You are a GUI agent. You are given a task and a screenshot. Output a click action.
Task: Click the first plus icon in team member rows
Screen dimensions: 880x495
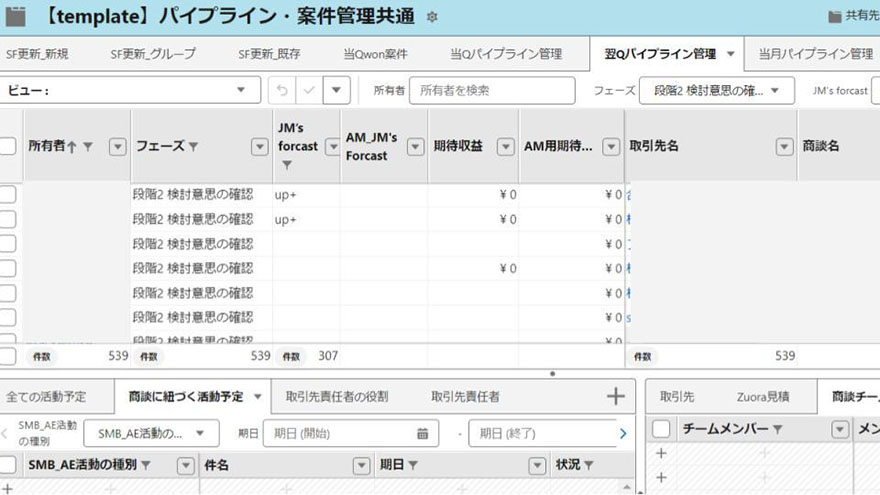click(661, 453)
